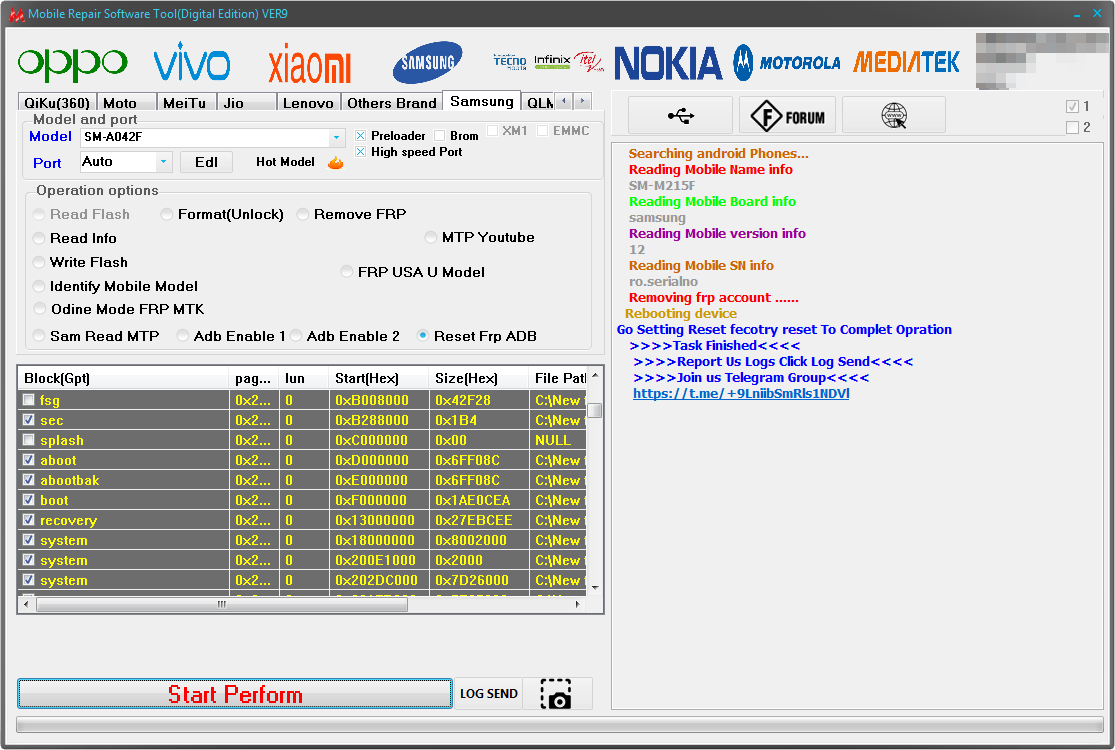The width and height of the screenshot is (1115, 750).
Task: Click the abootbak start address 0xE000000
Action: click(371, 480)
